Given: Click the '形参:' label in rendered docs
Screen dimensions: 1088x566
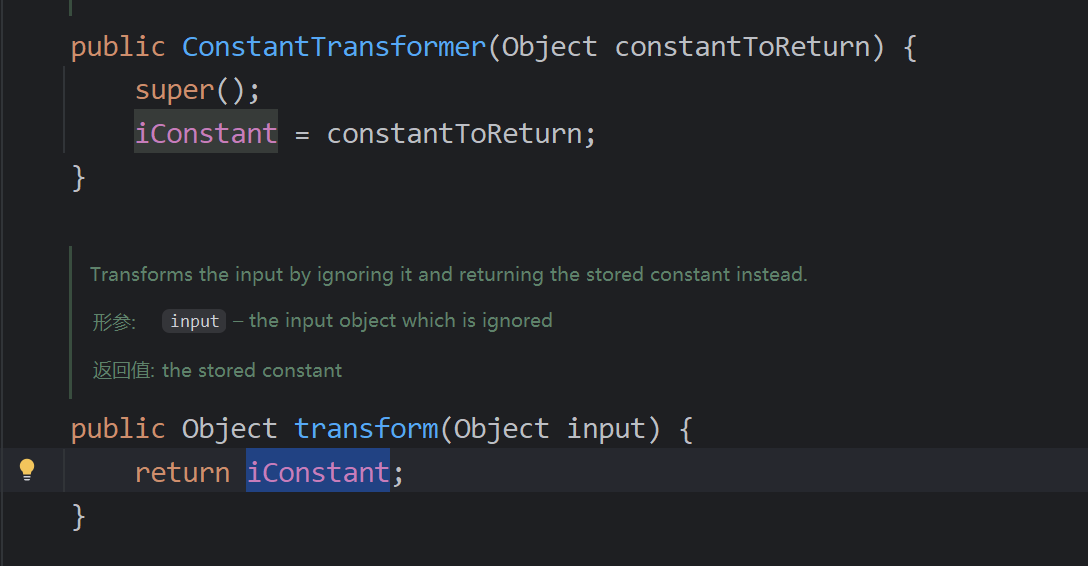Looking at the screenshot, I should tap(114, 322).
